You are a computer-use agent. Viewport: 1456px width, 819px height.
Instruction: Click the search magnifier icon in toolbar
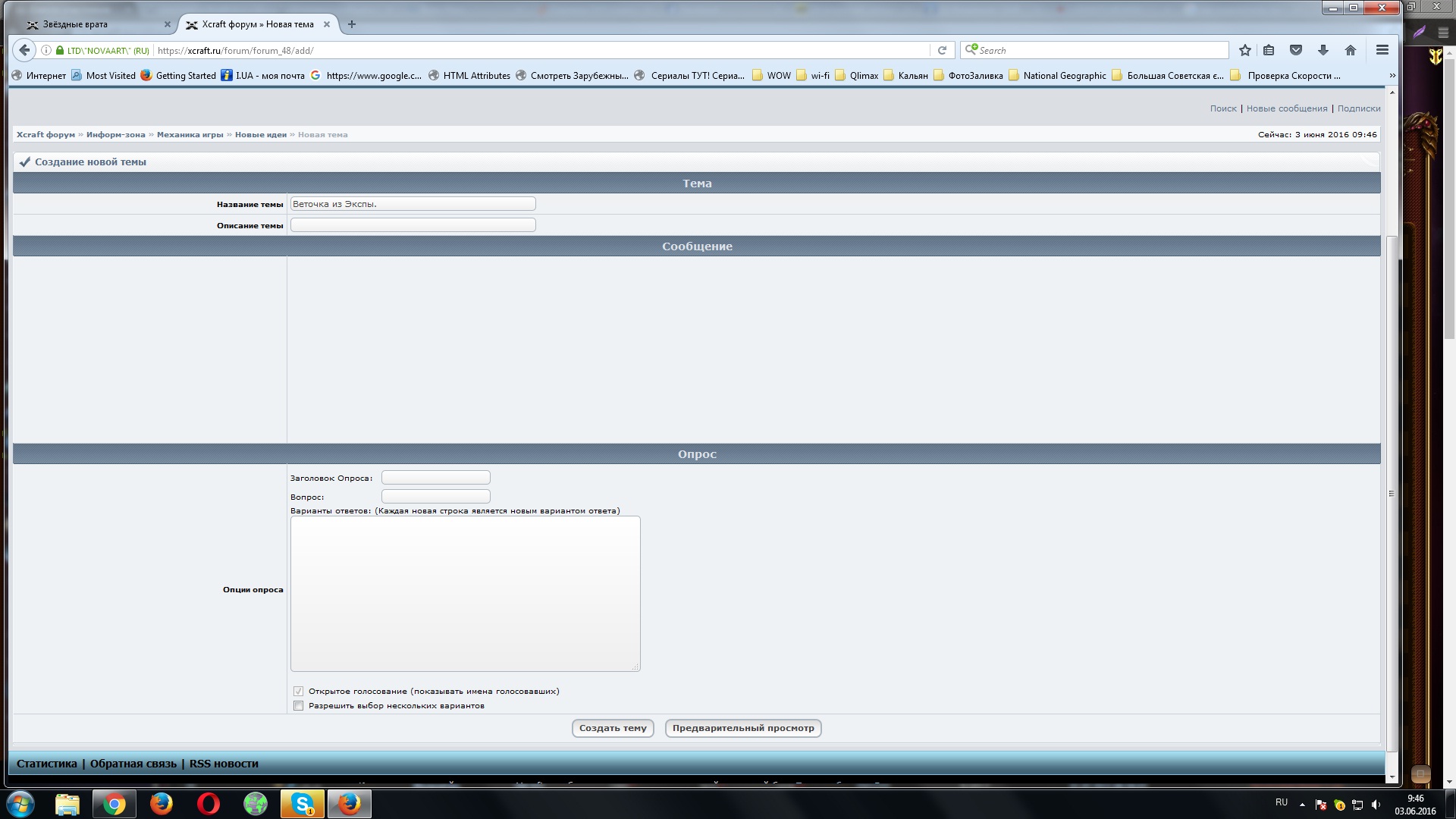pyautogui.click(x=971, y=49)
